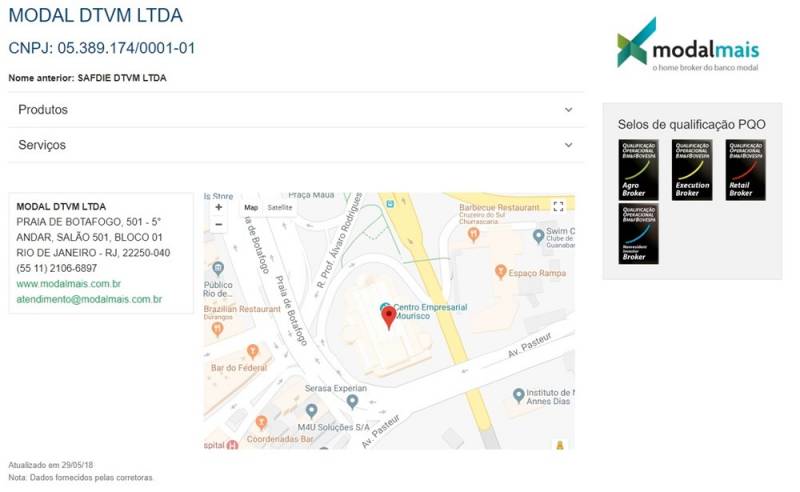Click the M4U Soluções S/A pin
The image size is (800, 492).
tap(311, 411)
